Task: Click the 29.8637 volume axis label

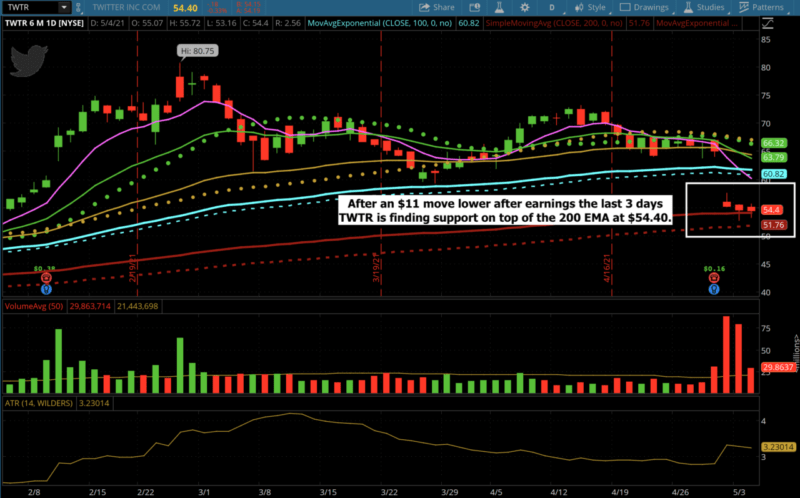Action: [778, 367]
